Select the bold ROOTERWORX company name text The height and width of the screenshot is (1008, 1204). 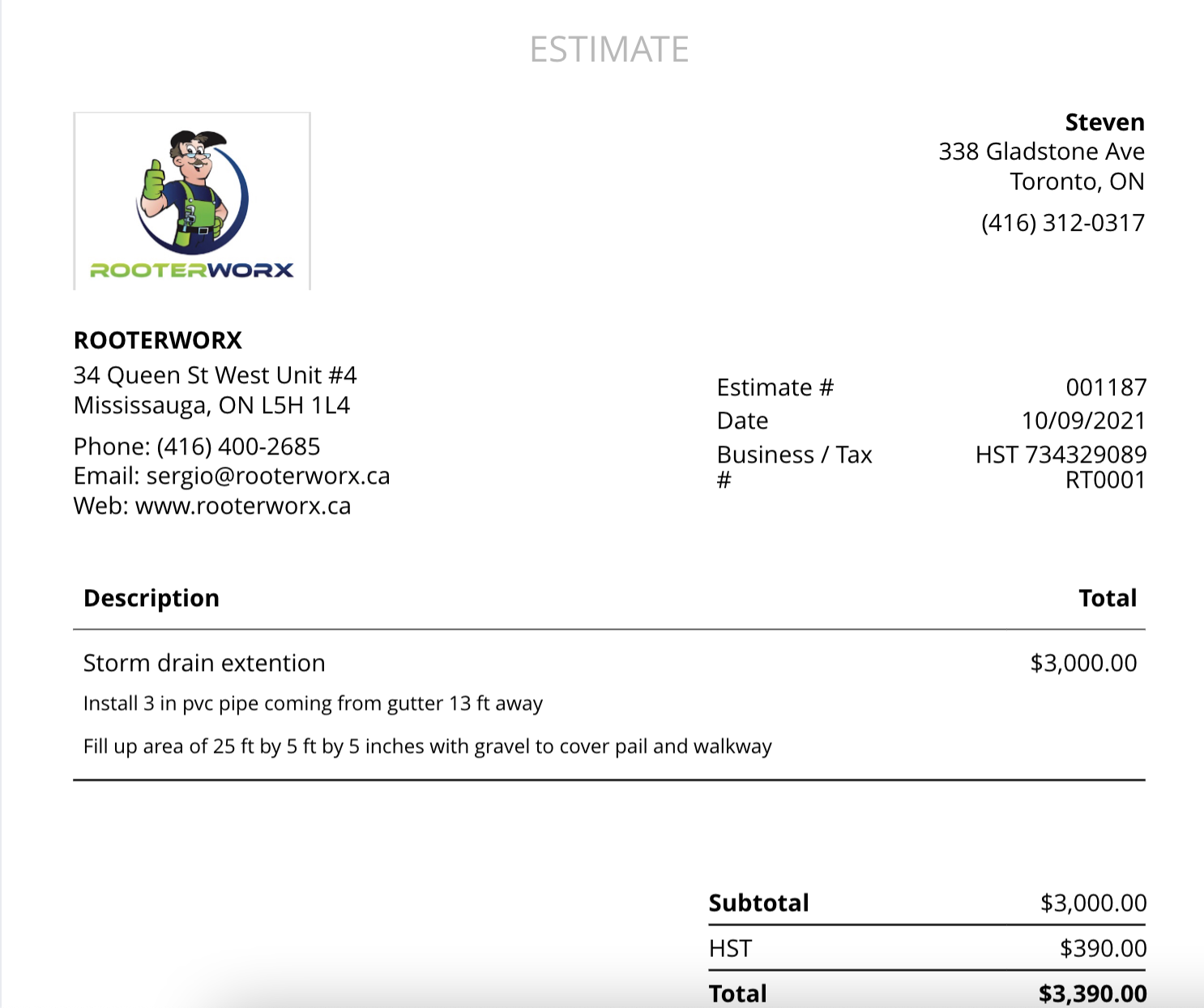(x=158, y=340)
